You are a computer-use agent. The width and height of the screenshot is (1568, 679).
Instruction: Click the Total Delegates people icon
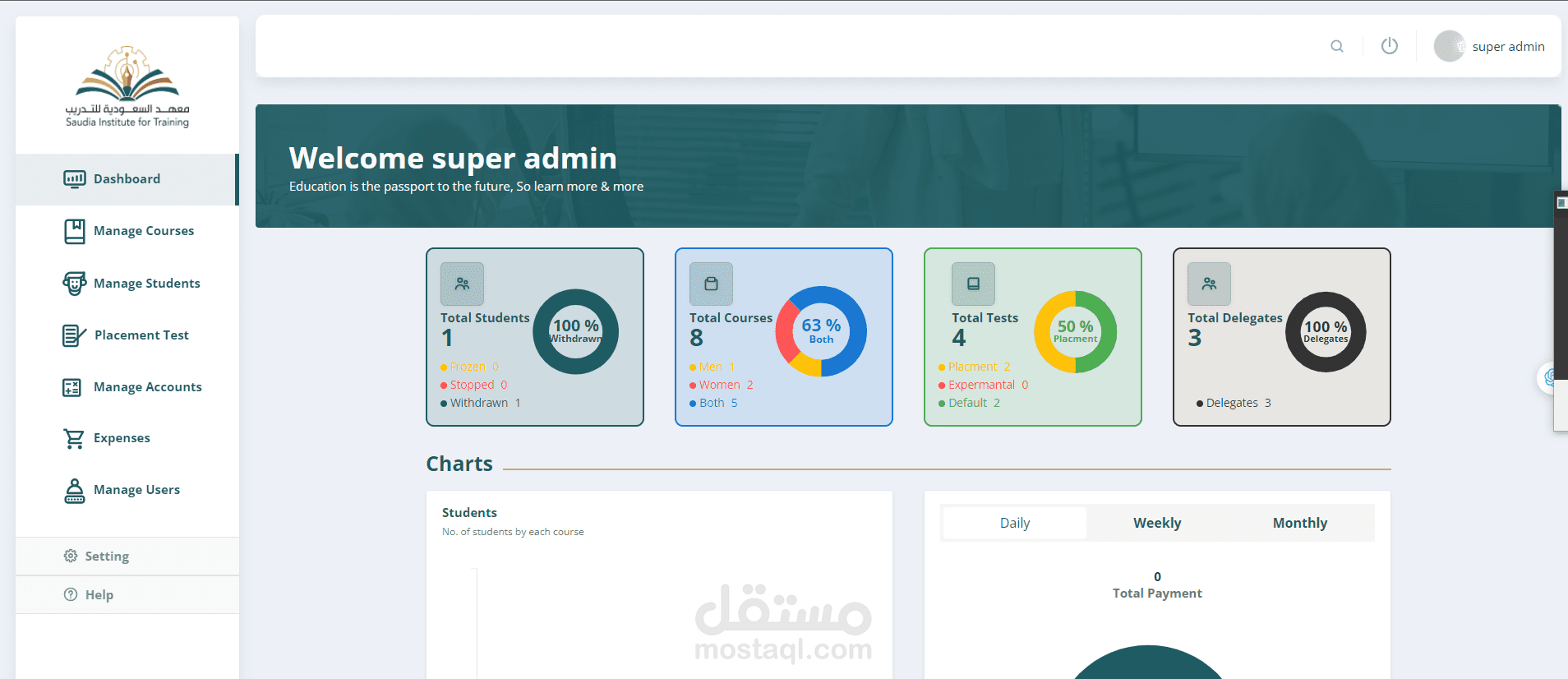[1209, 284]
